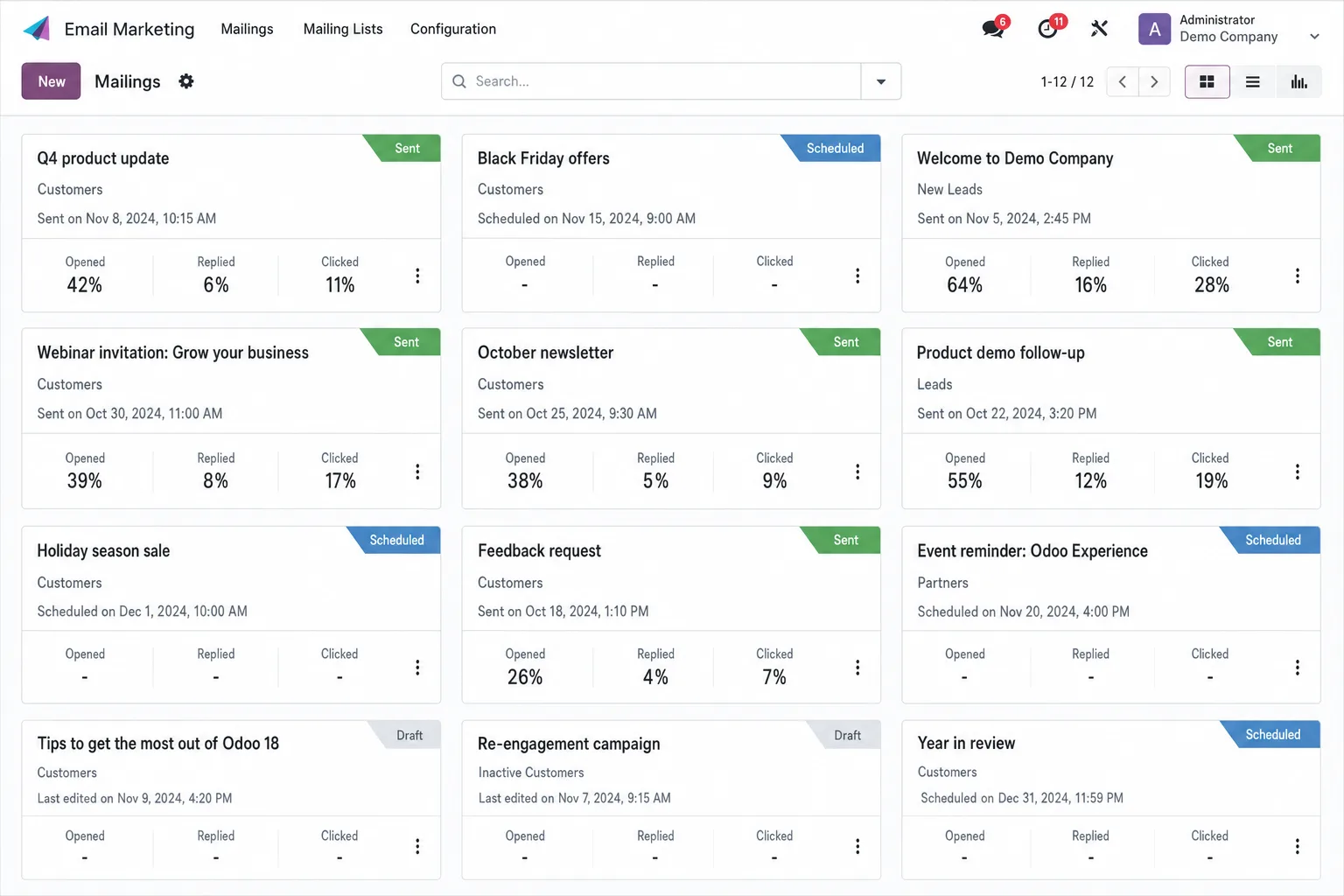Click the 17% Clicked value
Image resolution: width=1344 pixels, height=896 pixels.
tap(339, 480)
